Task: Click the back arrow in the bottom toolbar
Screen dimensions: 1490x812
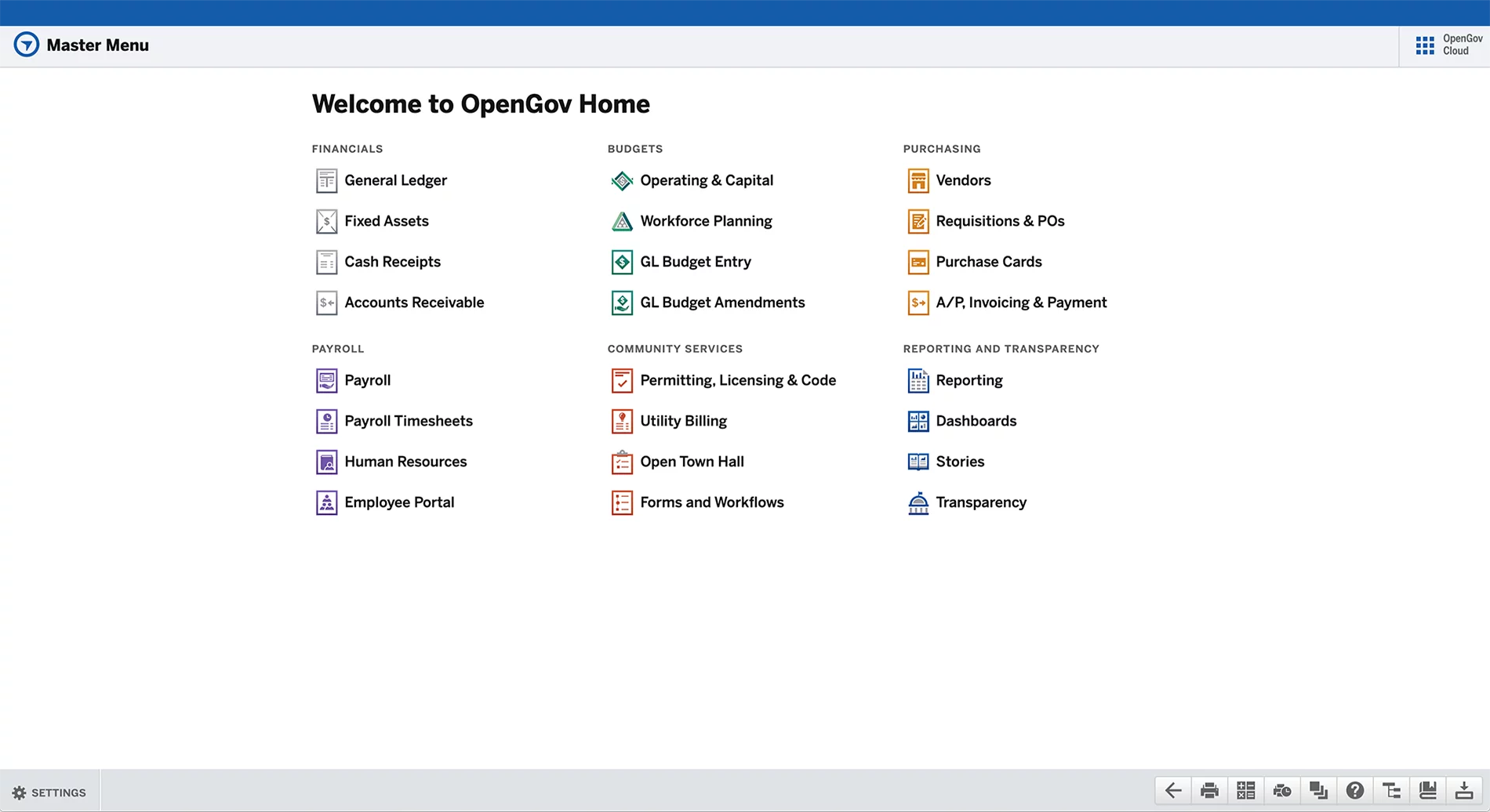Action: [1172, 790]
